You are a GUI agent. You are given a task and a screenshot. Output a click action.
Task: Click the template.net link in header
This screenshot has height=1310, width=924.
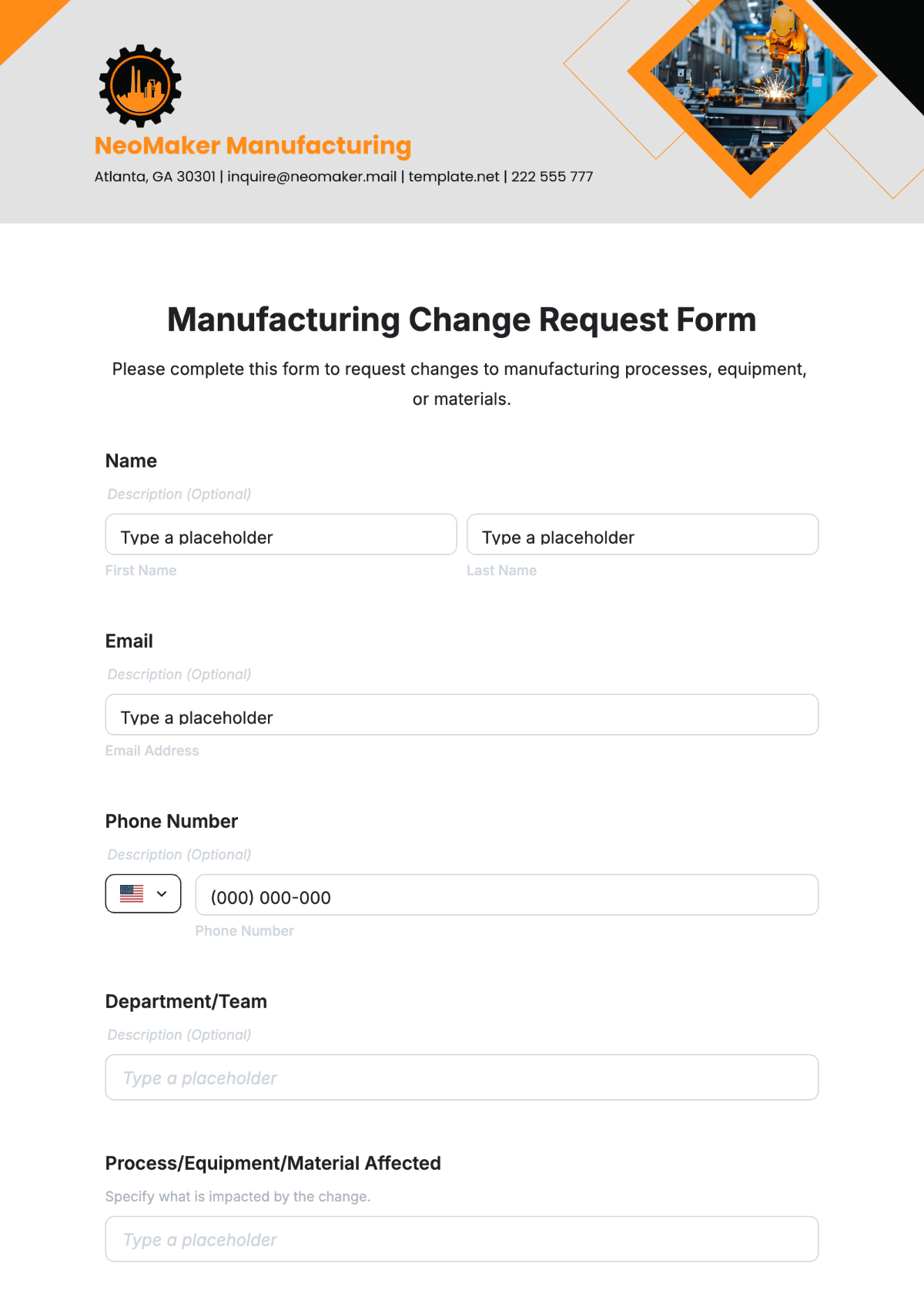click(x=454, y=176)
